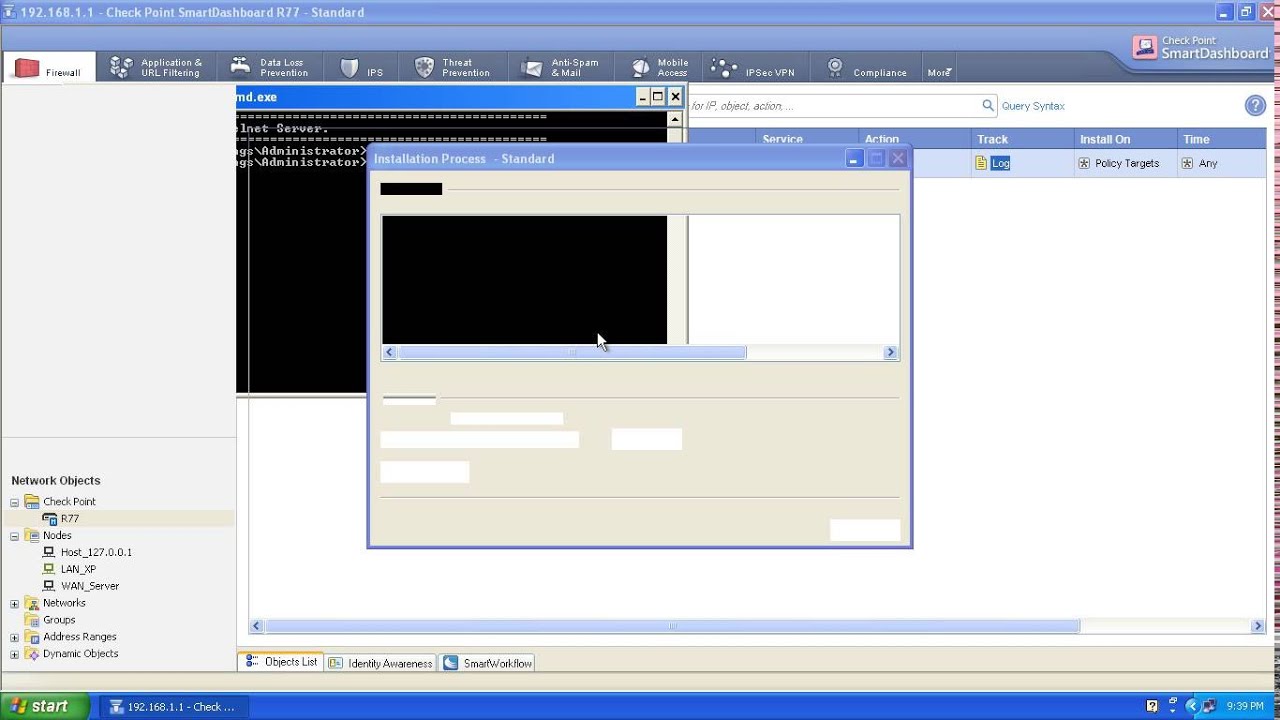Image resolution: width=1280 pixels, height=720 pixels.
Task: Click the Log track cell
Action: pos(1022,163)
